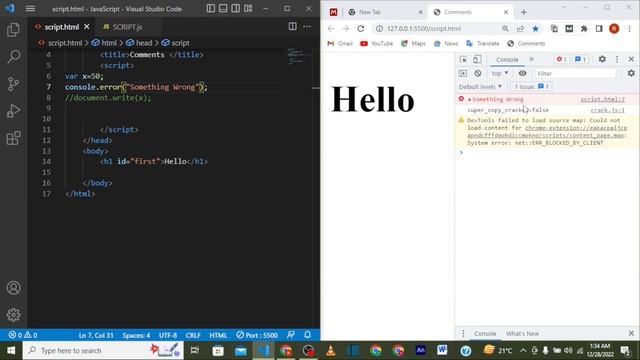This screenshot has height=360, width=640.
Task: Open the Default levels dropdown
Action: tap(480, 87)
